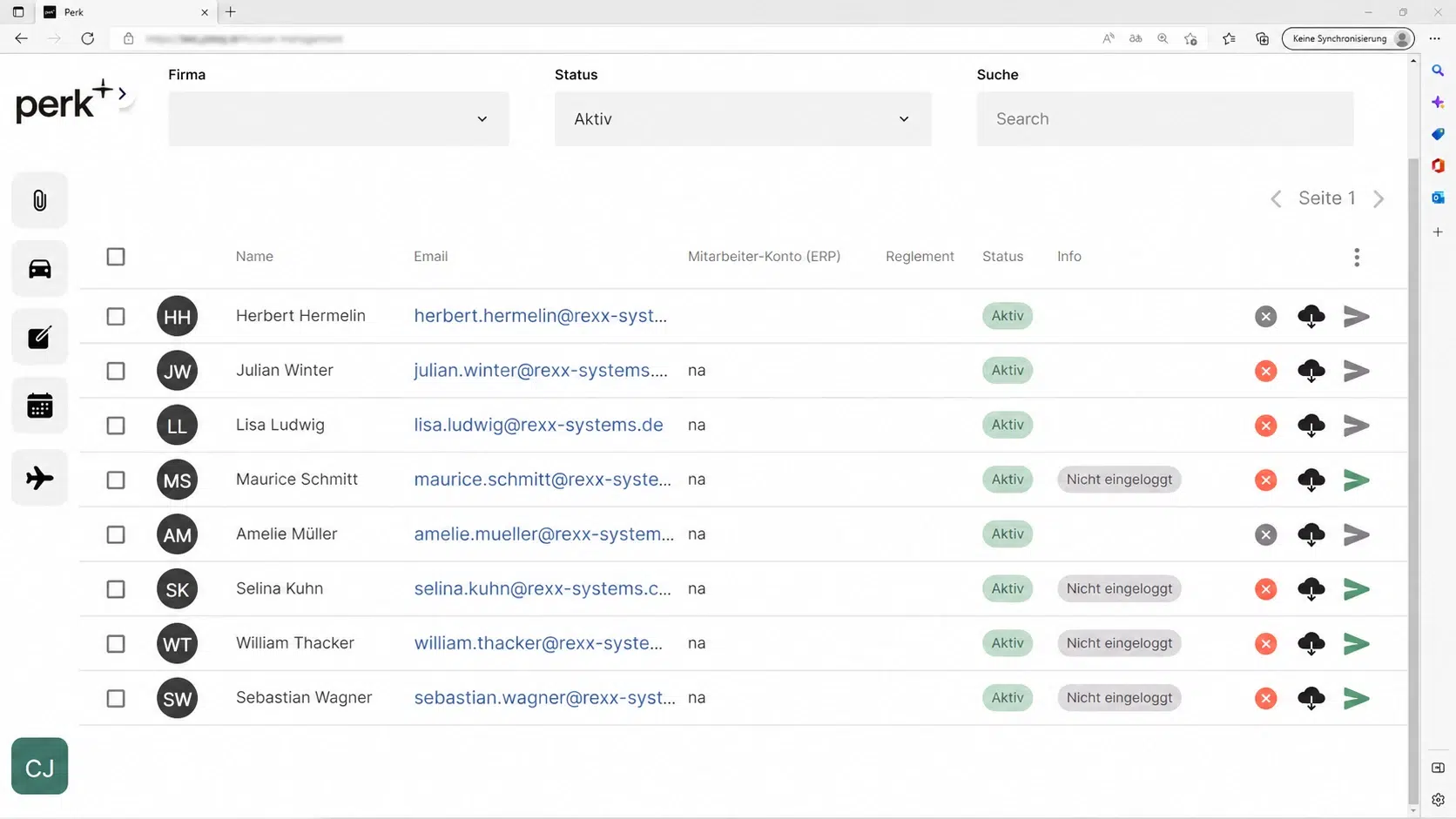Open the car mobility sidebar icon

tap(39, 269)
